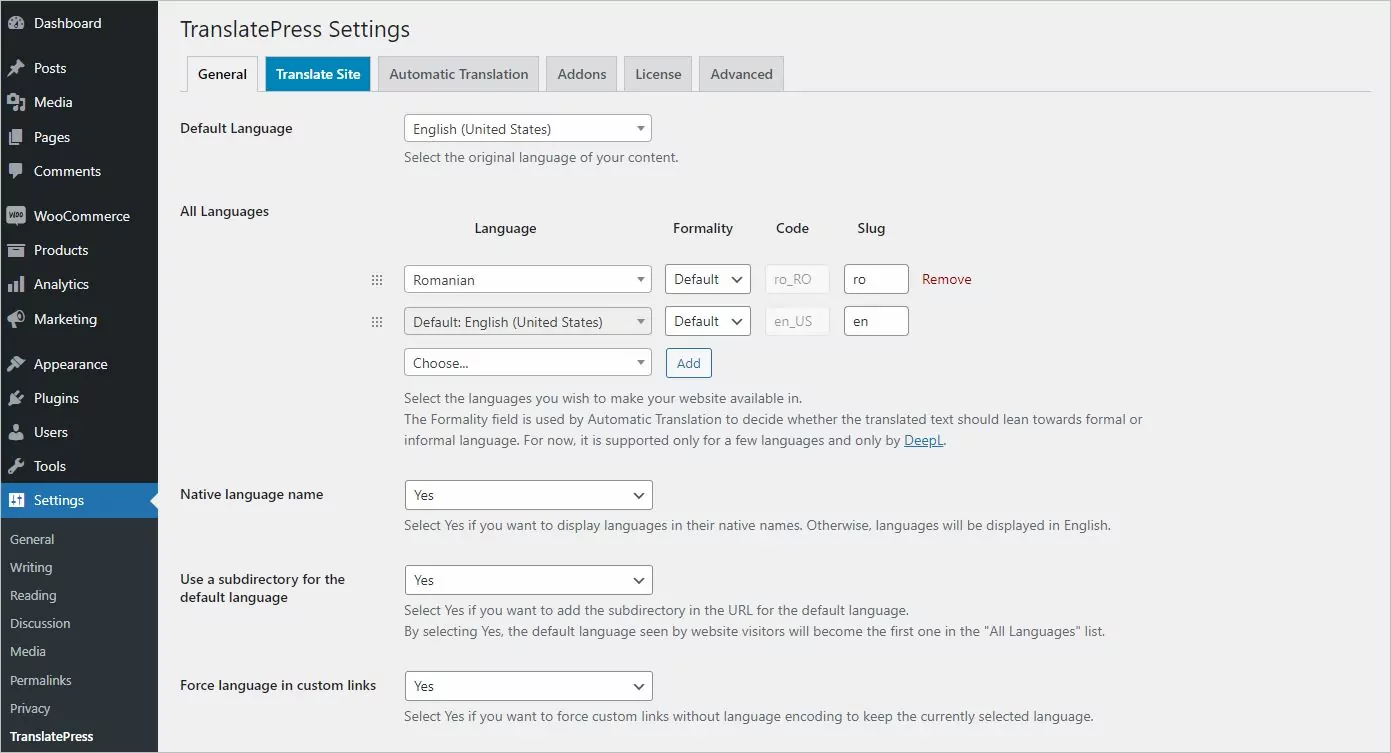This screenshot has height=753, width=1391.
Task: Open the General settings submenu item
Action: coord(32,539)
